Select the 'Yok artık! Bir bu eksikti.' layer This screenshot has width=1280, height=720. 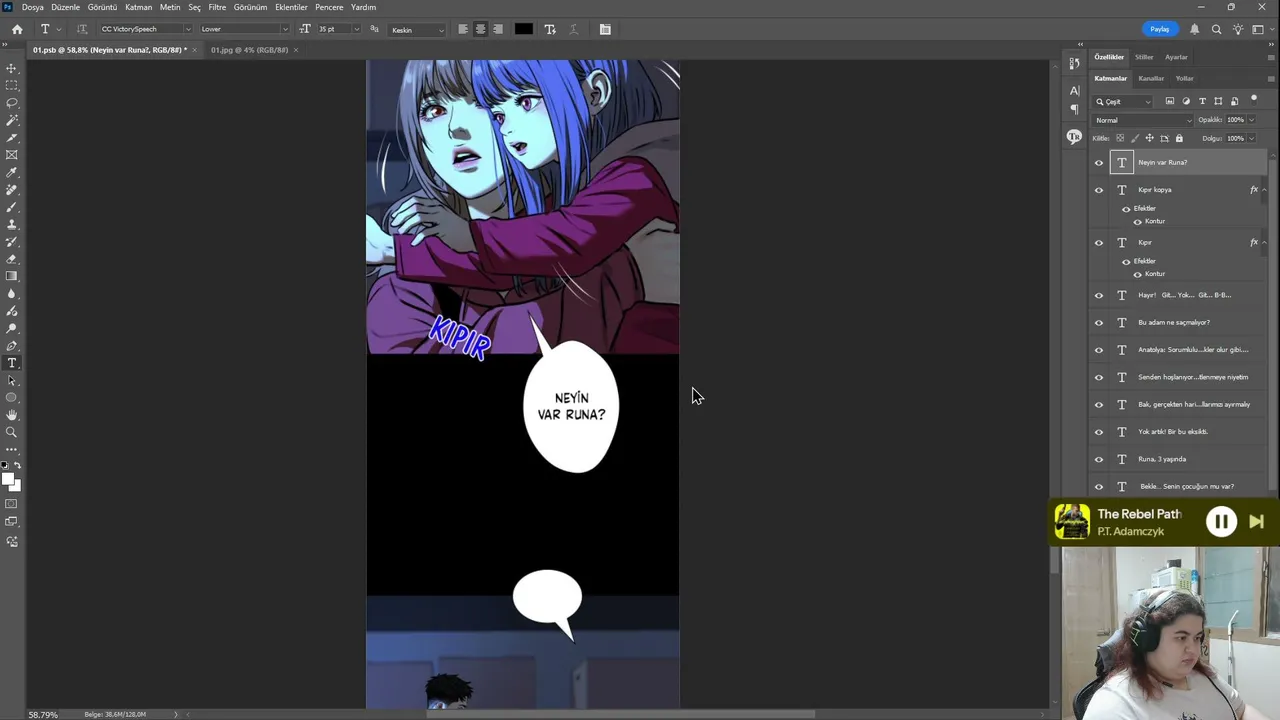coord(1173,432)
